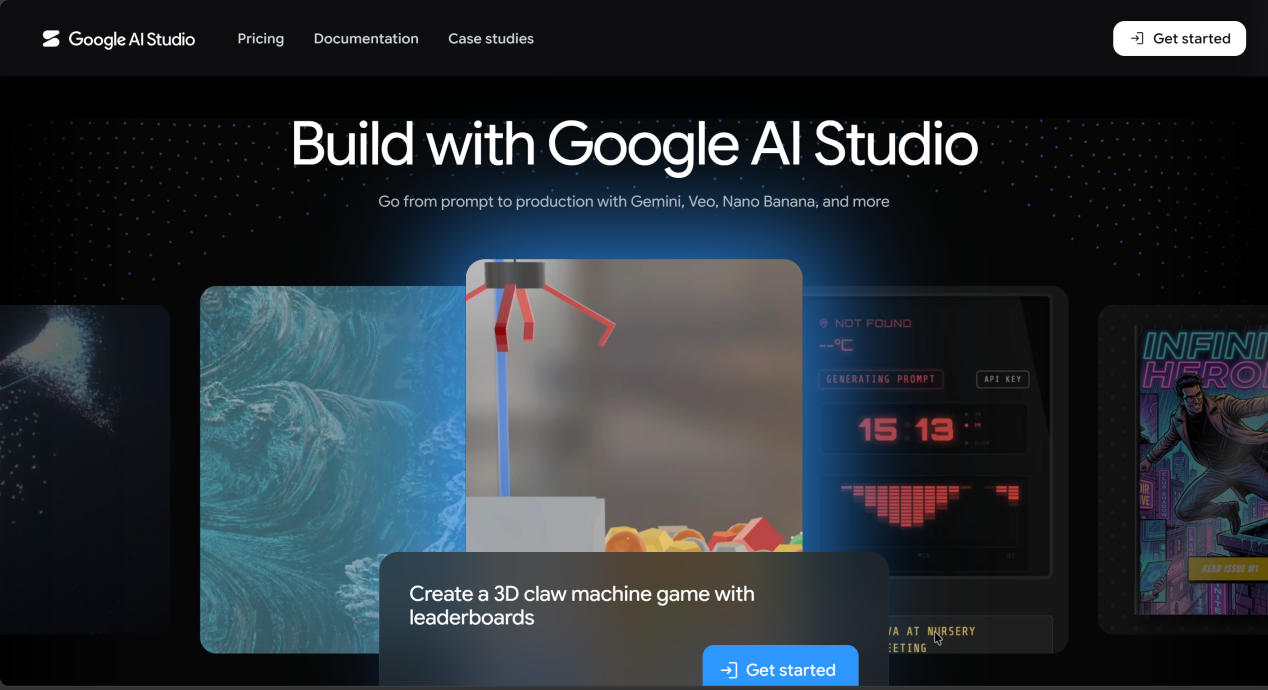Select the 3D claw machine game preview
Image resolution: width=1268 pixels, height=690 pixels.
point(634,405)
